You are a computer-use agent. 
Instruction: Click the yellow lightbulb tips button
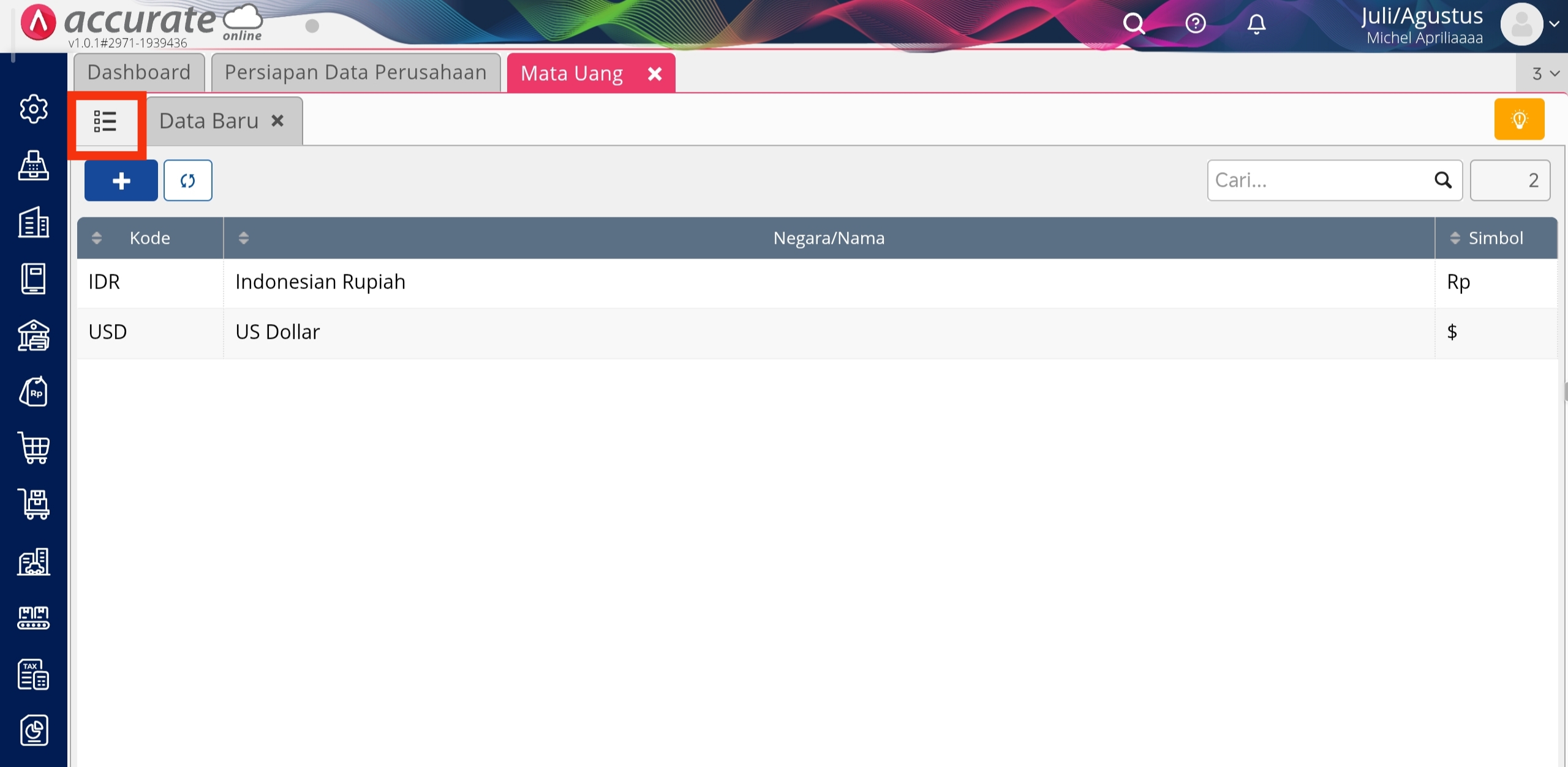(x=1519, y=119)
